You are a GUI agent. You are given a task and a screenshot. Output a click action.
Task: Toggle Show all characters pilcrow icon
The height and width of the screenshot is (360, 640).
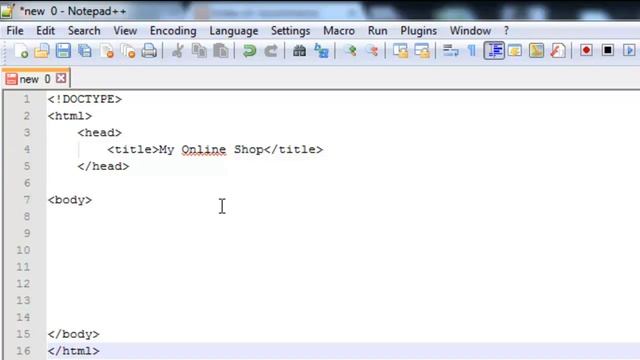tap(472, 51)
